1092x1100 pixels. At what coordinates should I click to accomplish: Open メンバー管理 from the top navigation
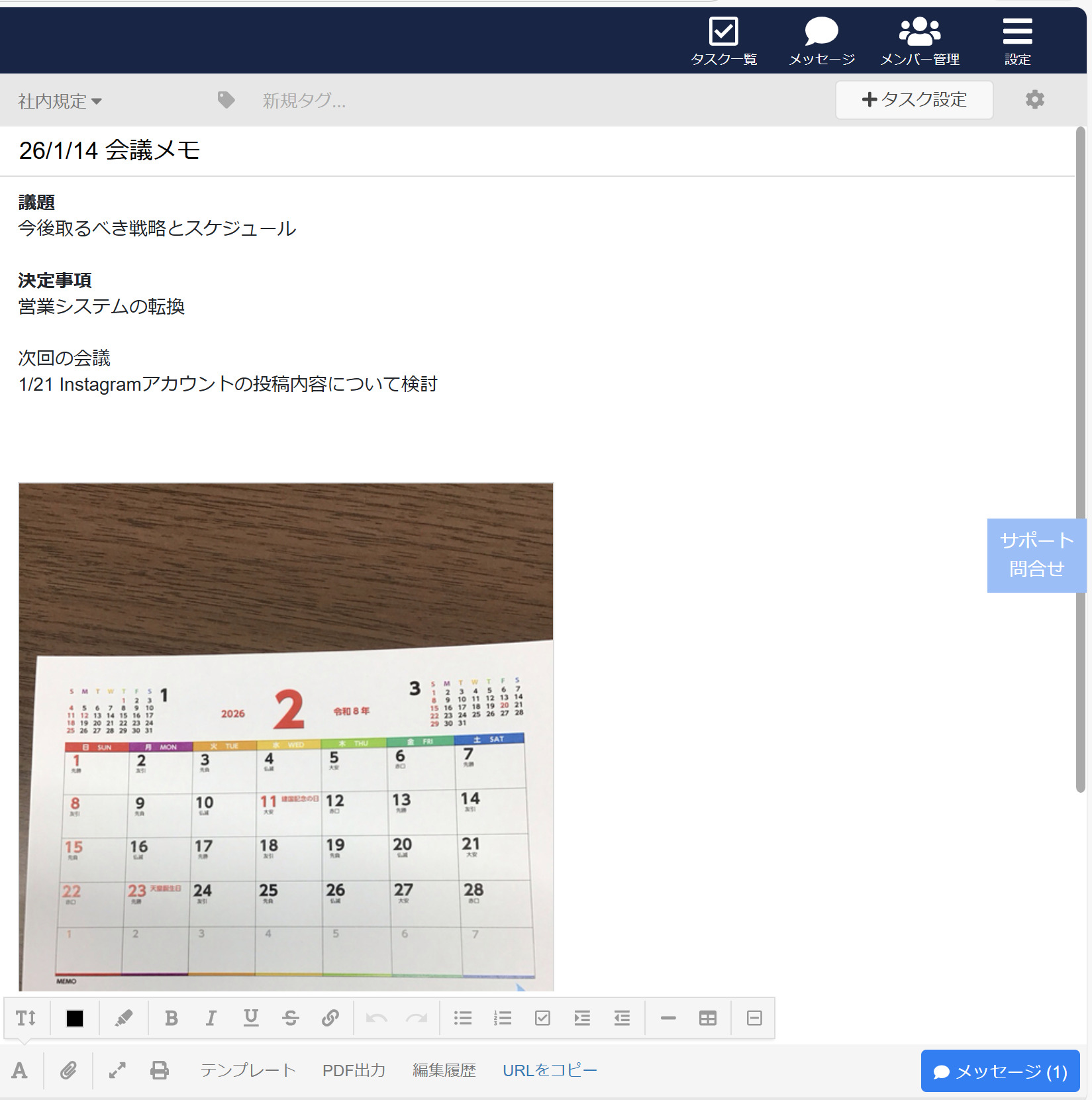[x=920, y=40]
